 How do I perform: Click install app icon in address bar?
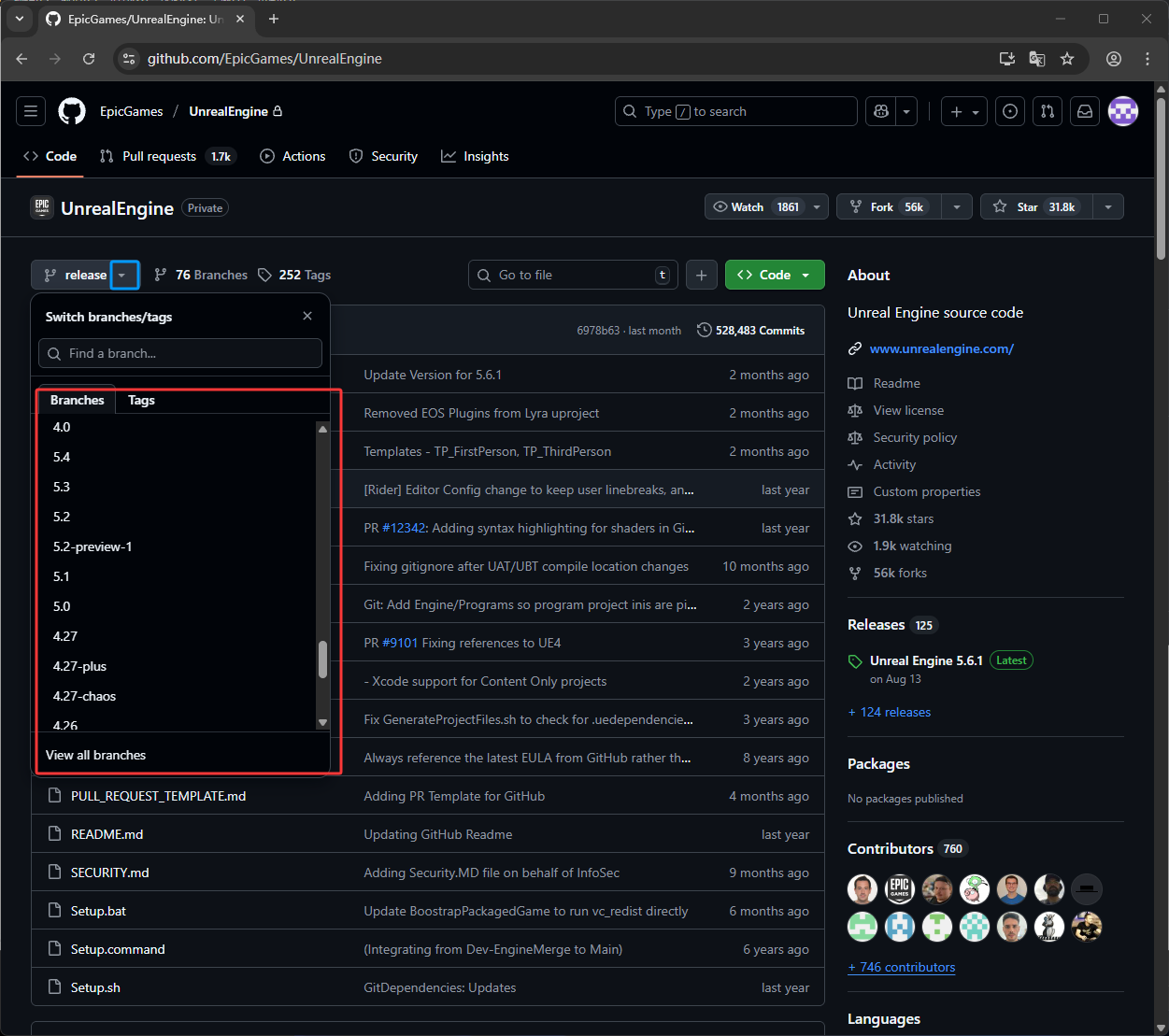coord(1007,59)
